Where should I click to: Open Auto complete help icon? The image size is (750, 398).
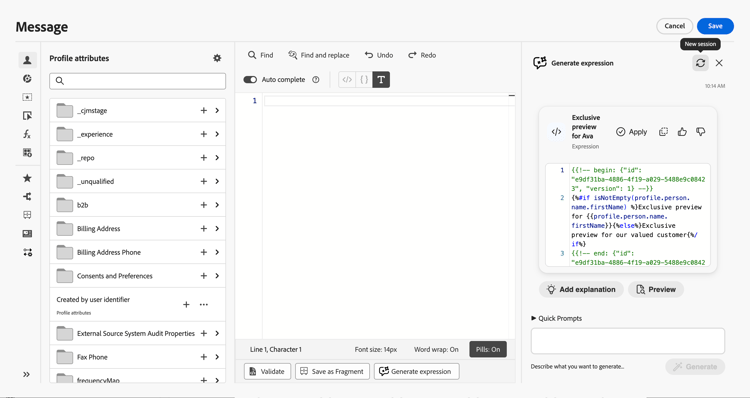(316, 79)
